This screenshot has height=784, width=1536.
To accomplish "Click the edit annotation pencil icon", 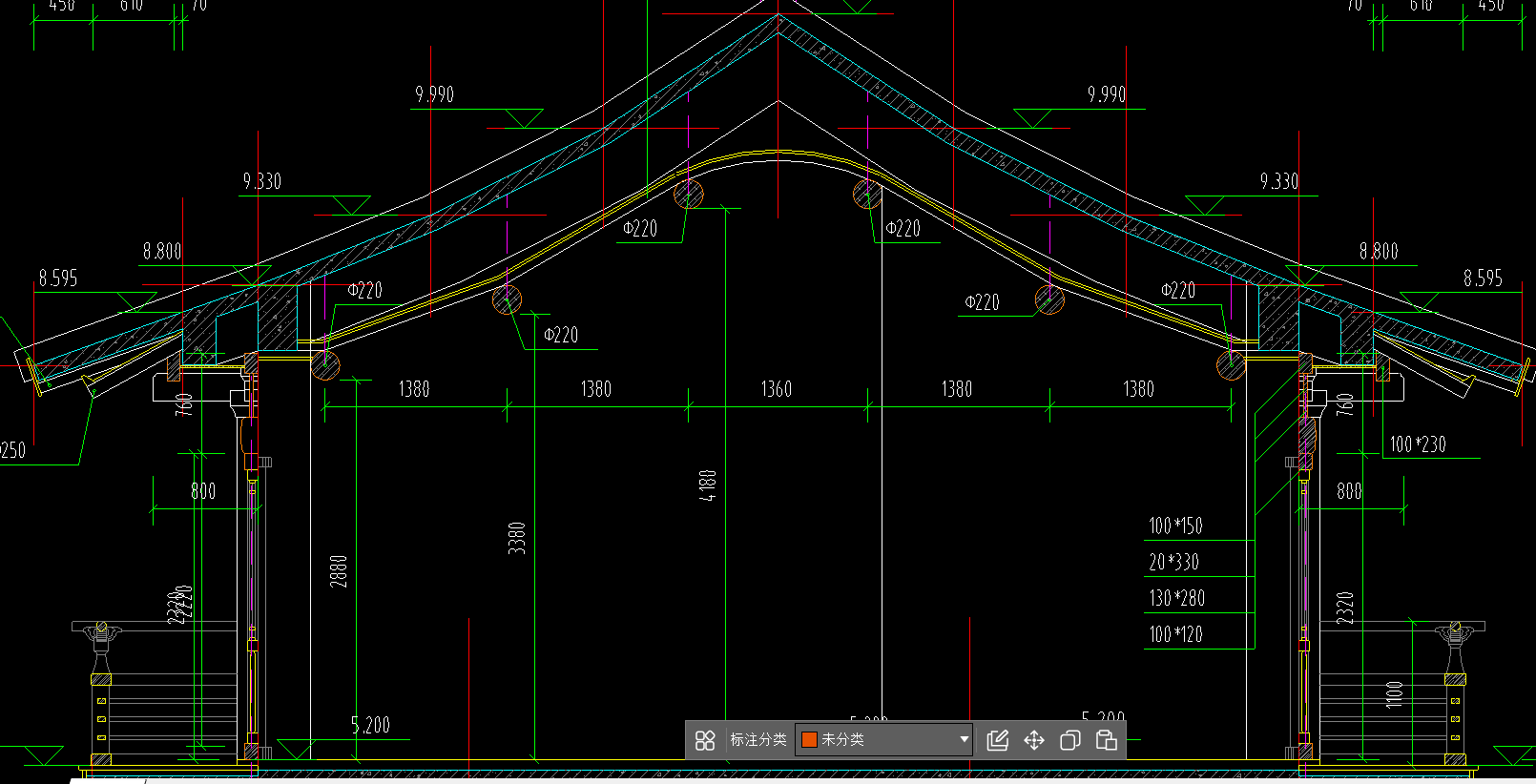I will [x=998, y=740].
